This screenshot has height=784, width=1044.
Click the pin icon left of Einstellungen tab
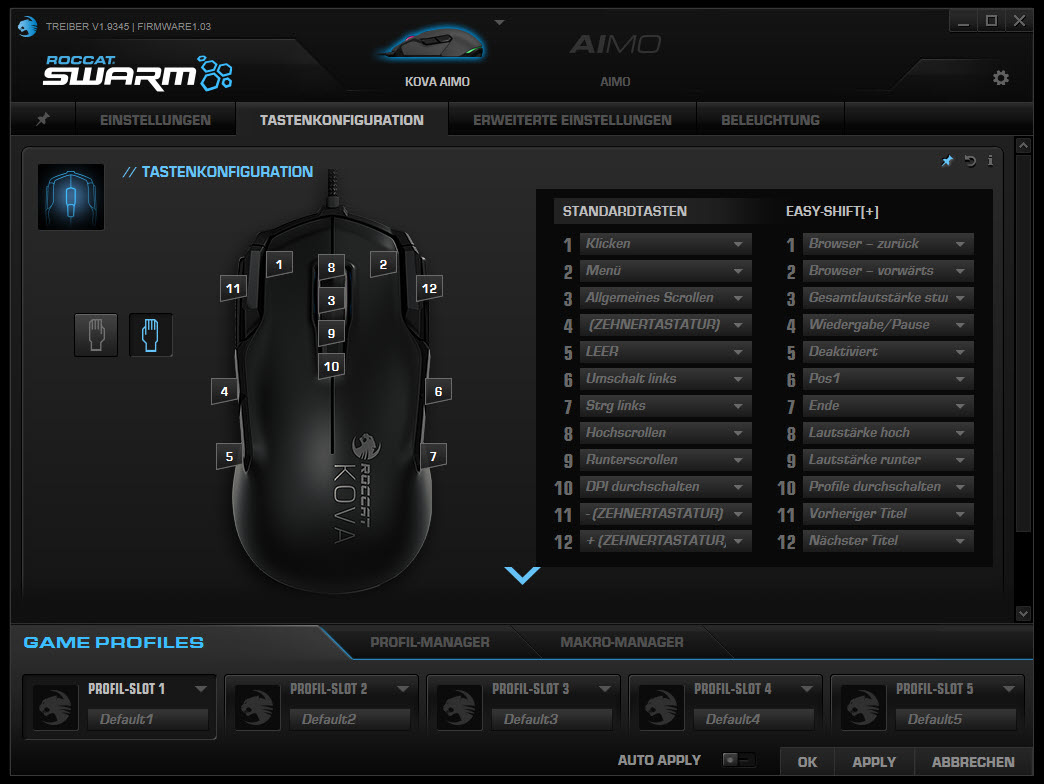[43, 119]
